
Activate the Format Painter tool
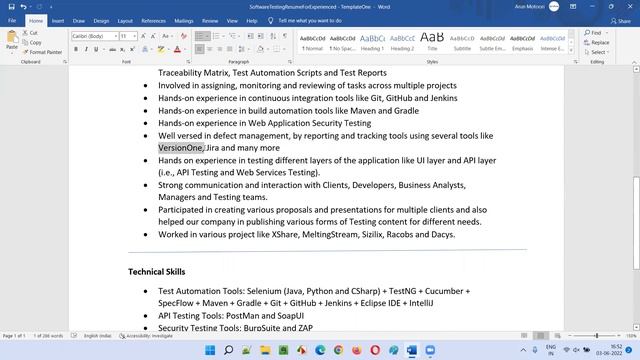coord(42,52)
